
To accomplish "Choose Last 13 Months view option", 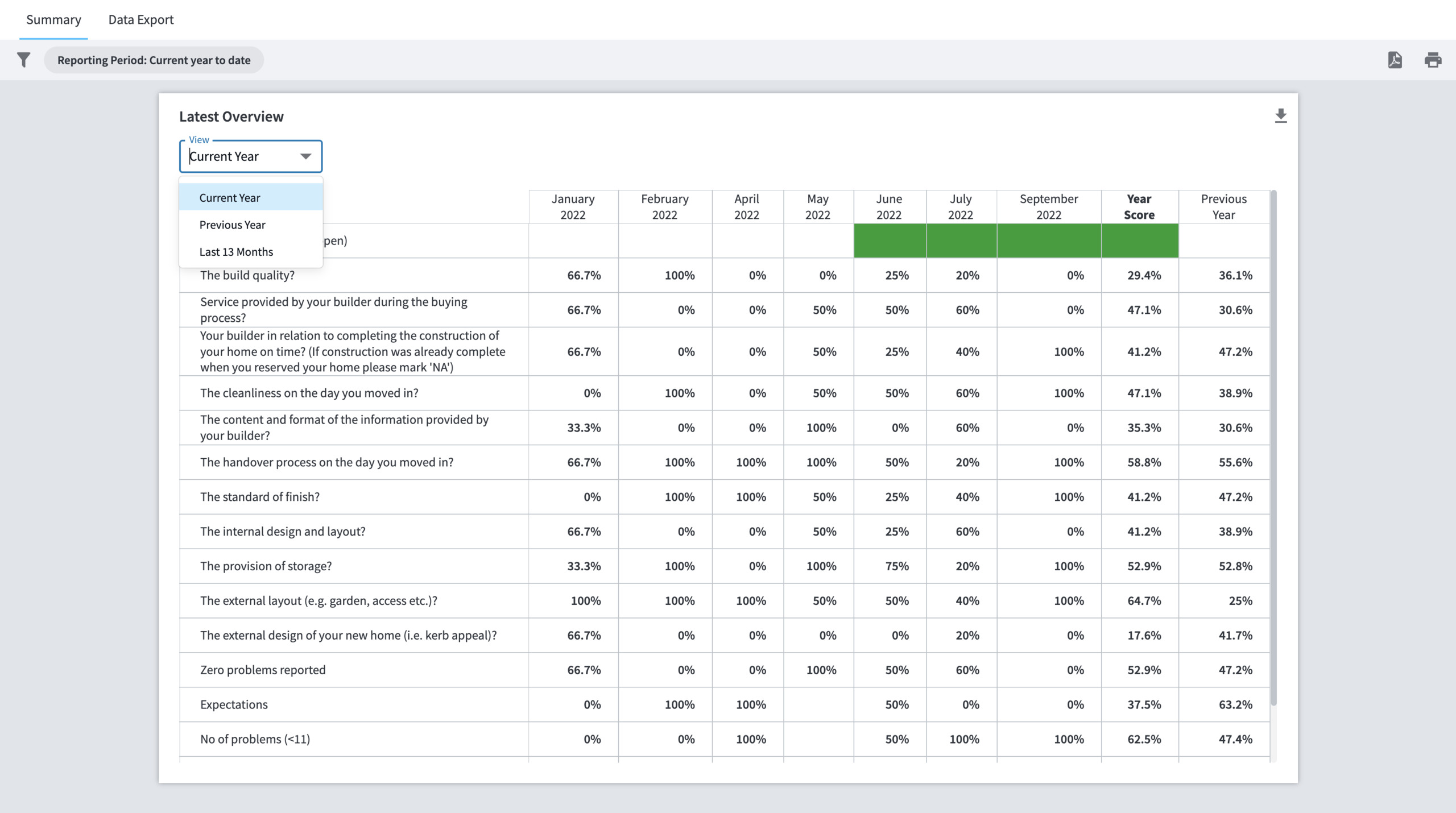I will (x=235, y=251).
